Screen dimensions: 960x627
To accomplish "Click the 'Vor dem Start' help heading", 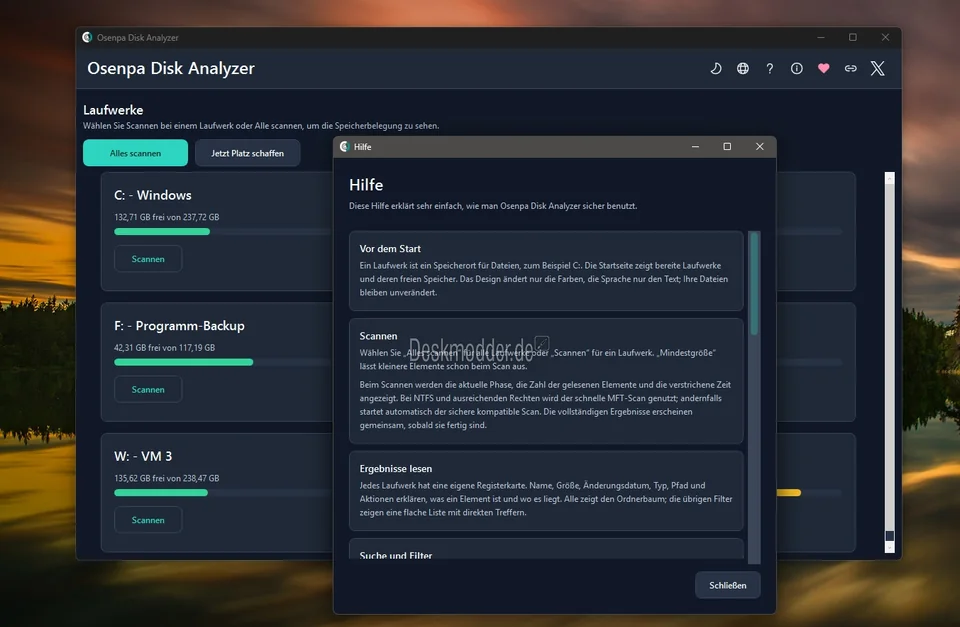I will (390, 249).
